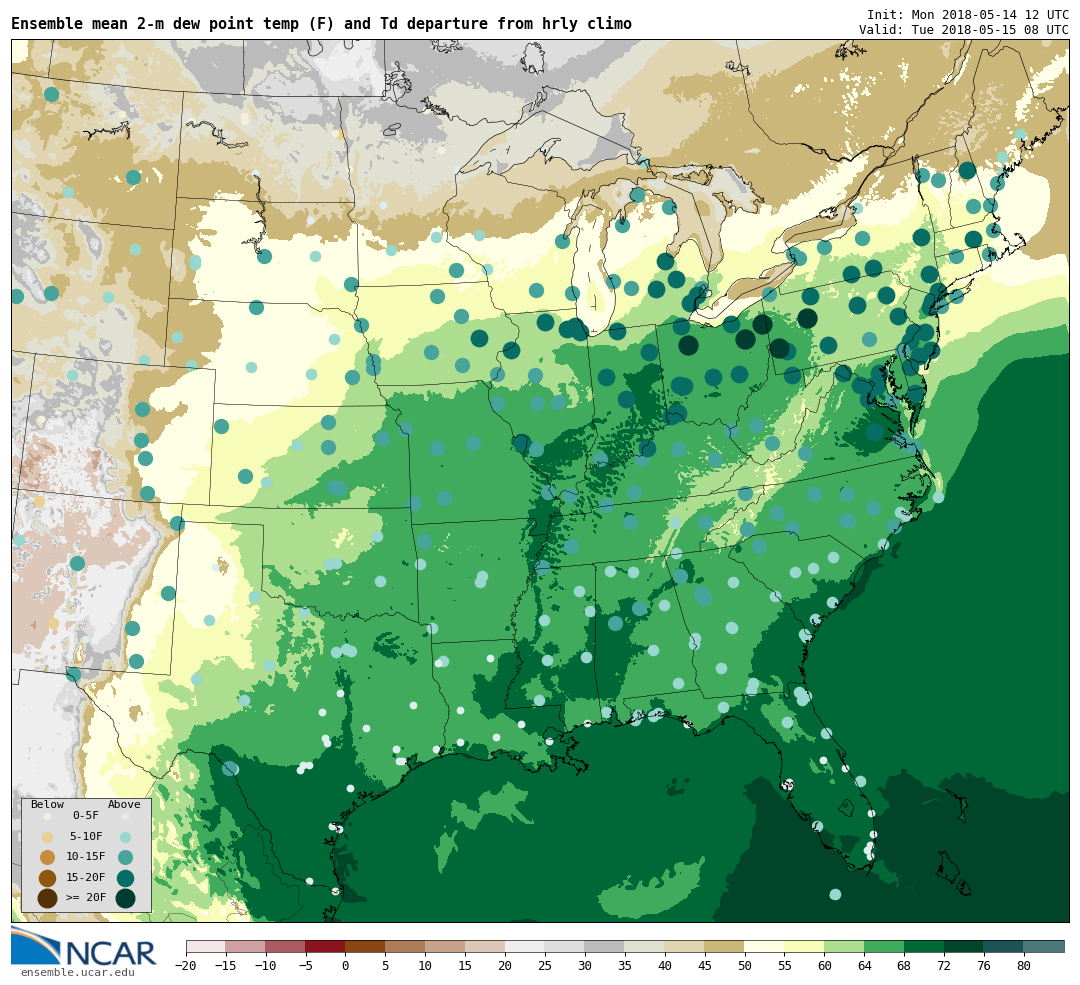Click the '35' colorbar tick label

point(625,966)
